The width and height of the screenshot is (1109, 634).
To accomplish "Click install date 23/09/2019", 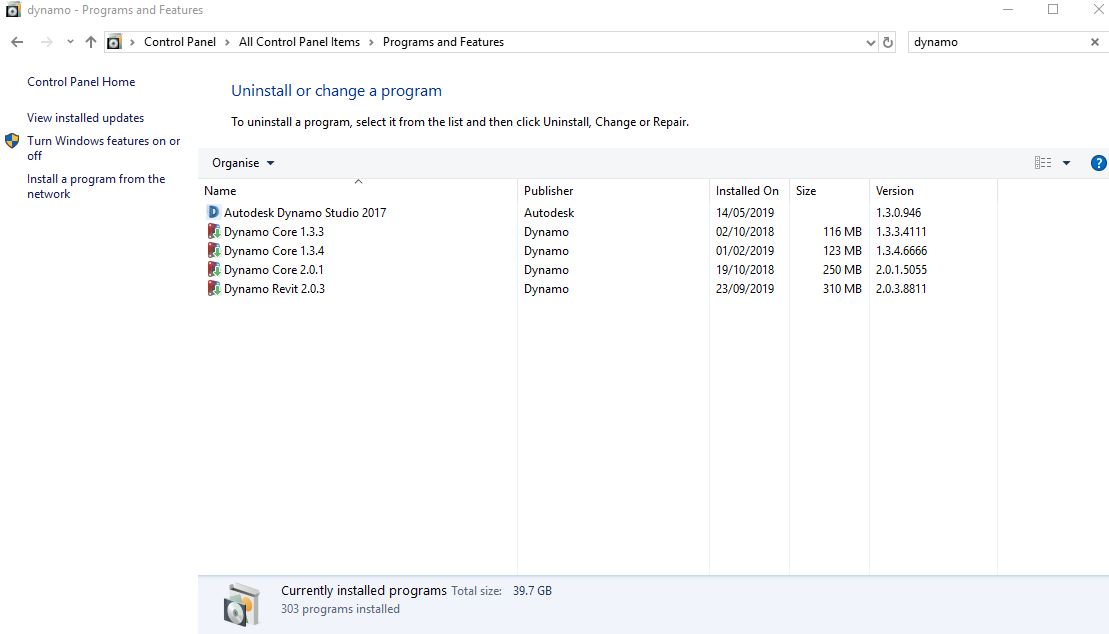I will 745,289.
